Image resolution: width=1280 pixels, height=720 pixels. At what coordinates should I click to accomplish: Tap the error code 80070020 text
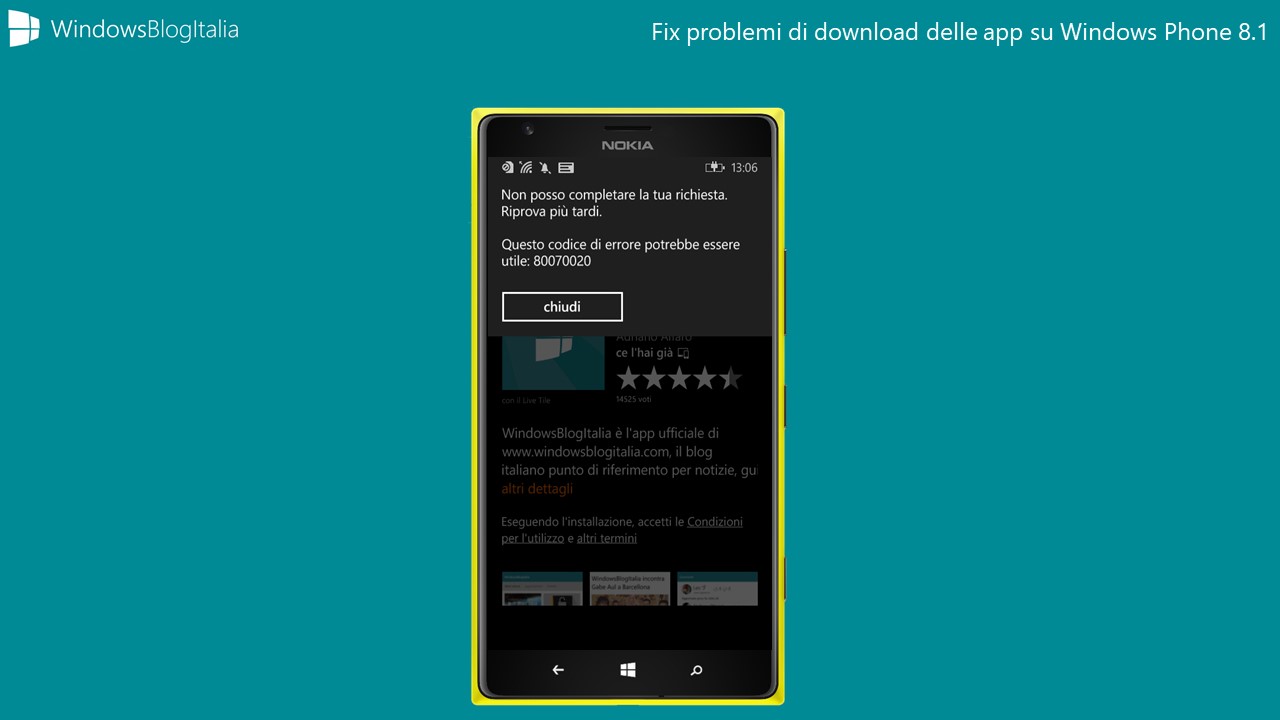[x=562, y=261]
